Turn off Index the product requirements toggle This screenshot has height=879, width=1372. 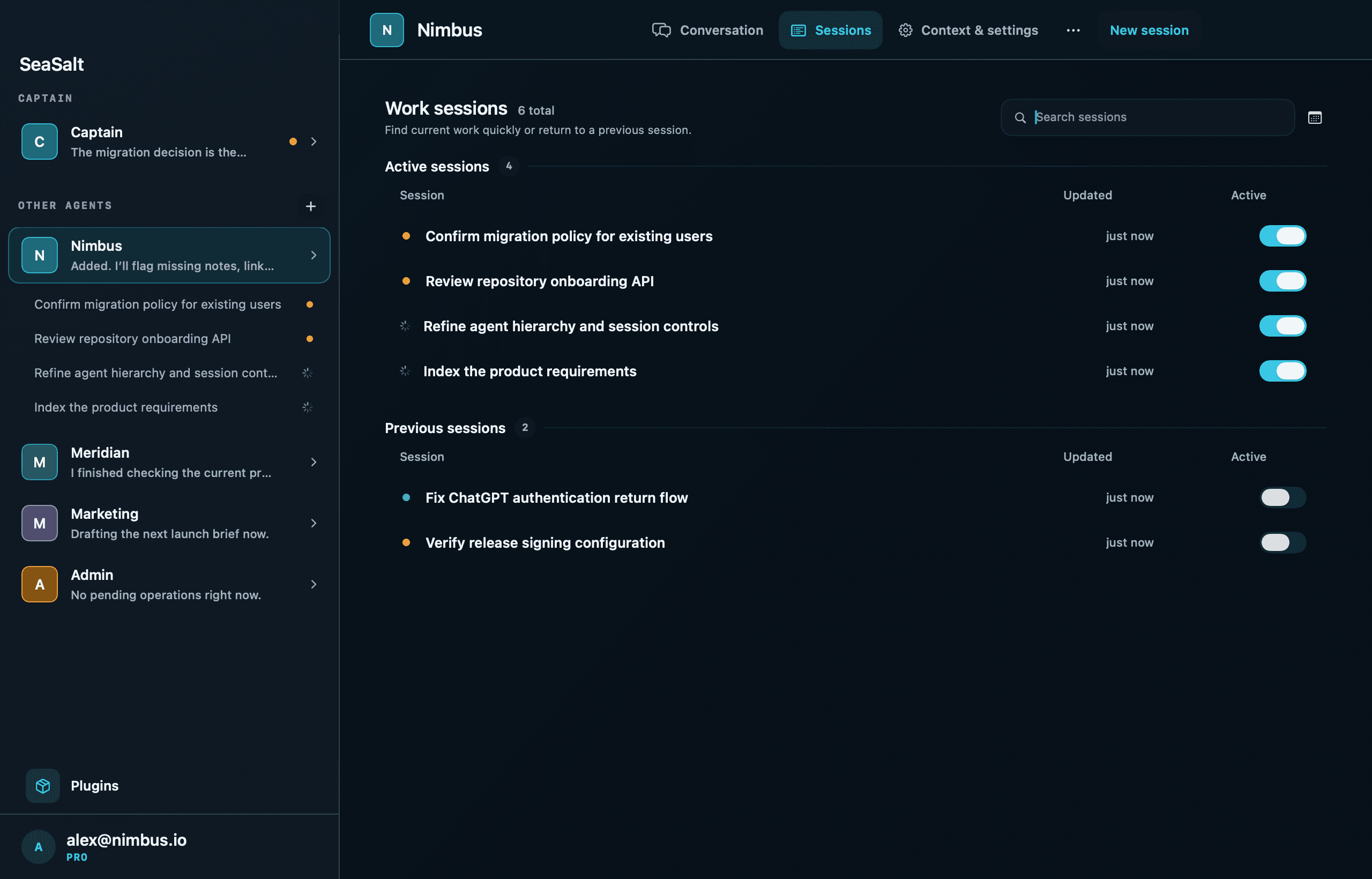pyautogui.click(x=1282, y=371)
